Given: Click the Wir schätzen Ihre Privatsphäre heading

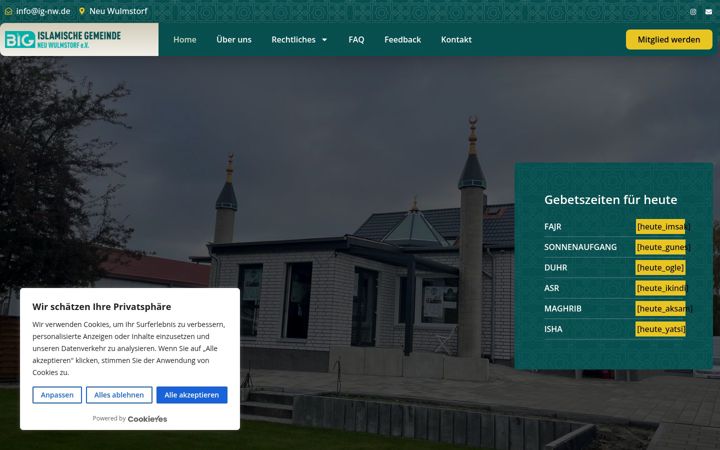Looking at the screenshot, I should click(101, 307).
